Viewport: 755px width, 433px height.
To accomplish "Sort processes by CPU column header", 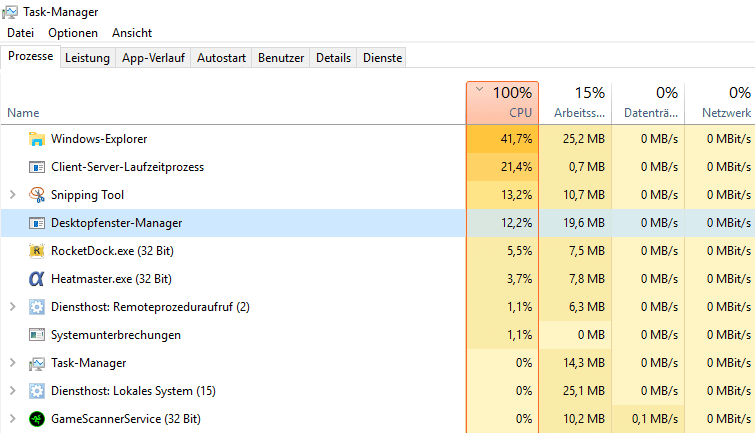I will coord(502,103).
